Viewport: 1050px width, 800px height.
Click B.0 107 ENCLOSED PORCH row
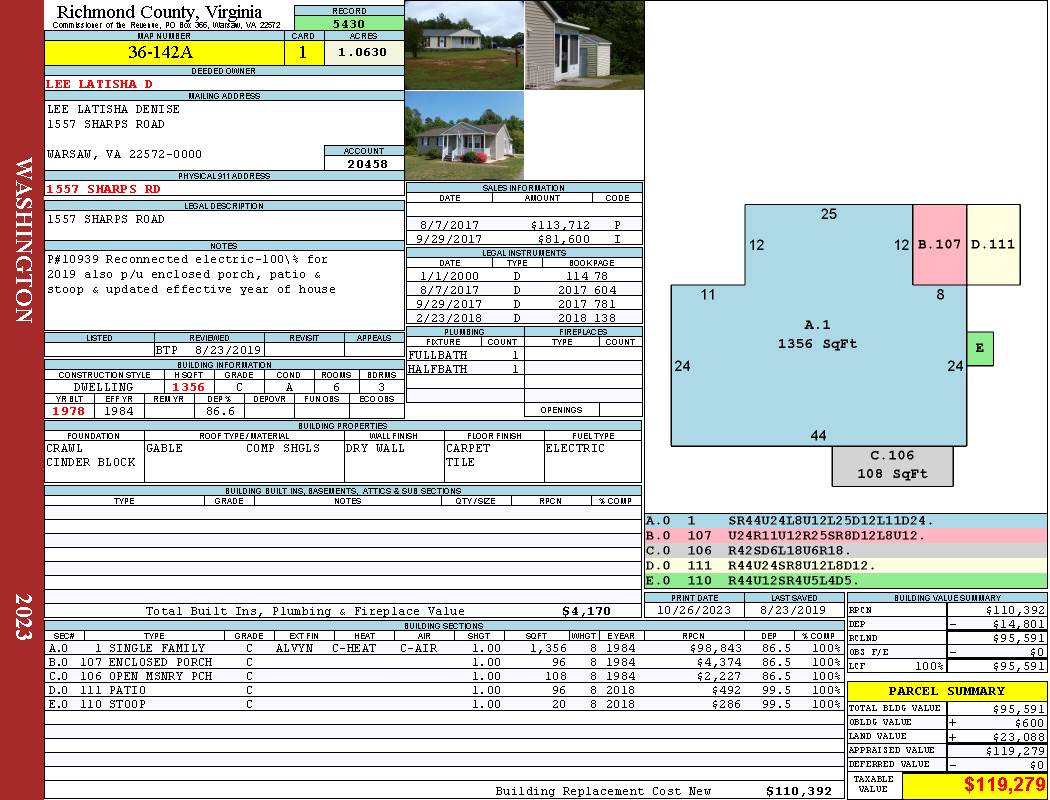(445, 662)
